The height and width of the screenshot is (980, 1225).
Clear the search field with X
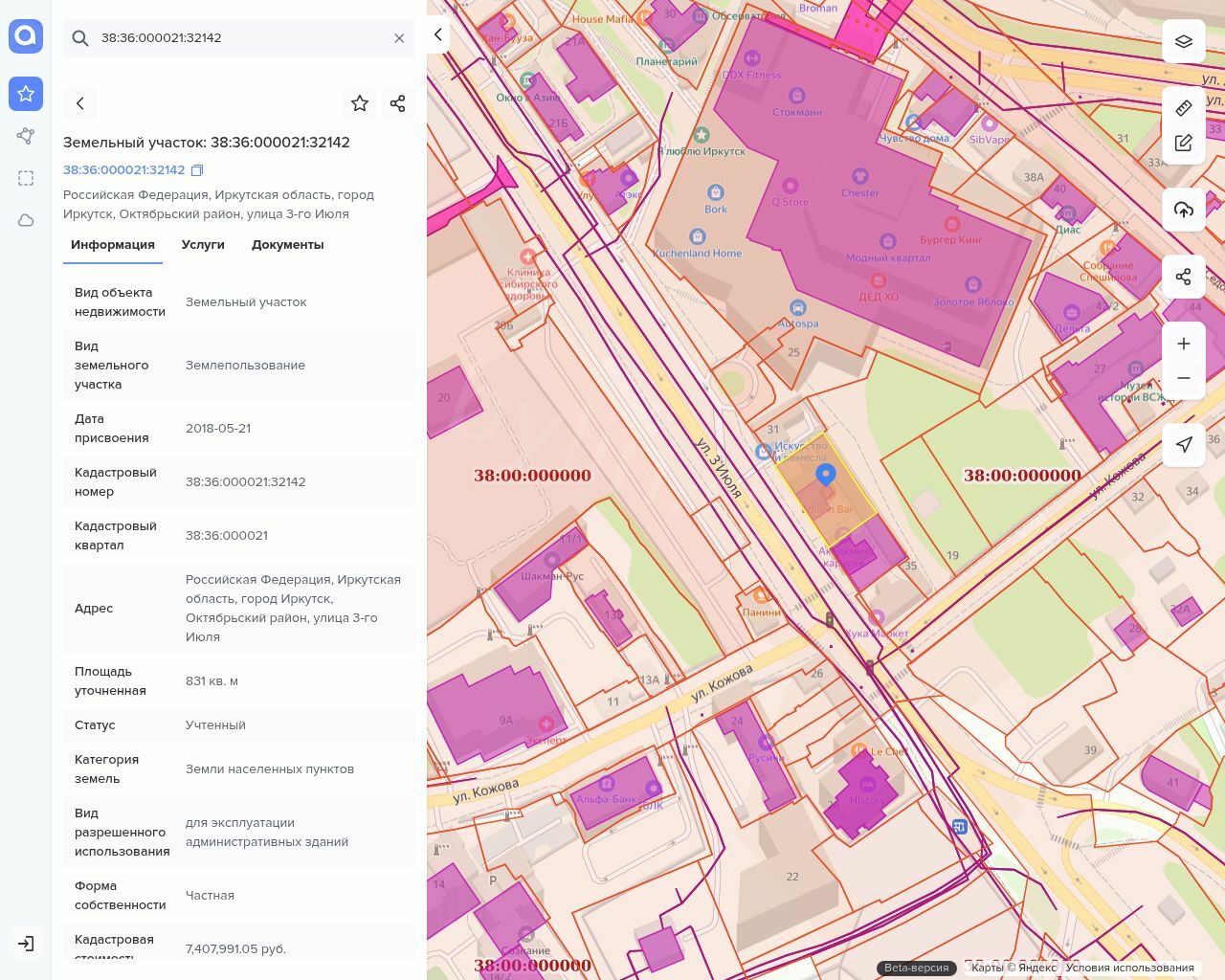(399, 38)
